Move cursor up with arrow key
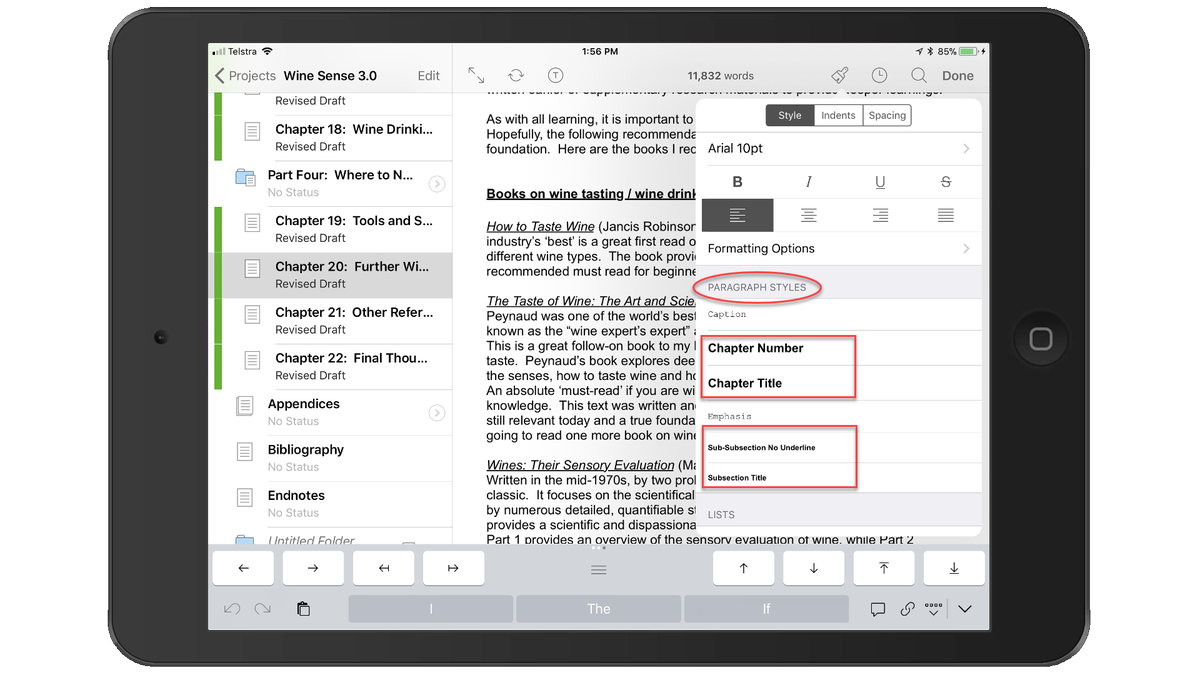1200x675 pixels. [x=743, y=568]
